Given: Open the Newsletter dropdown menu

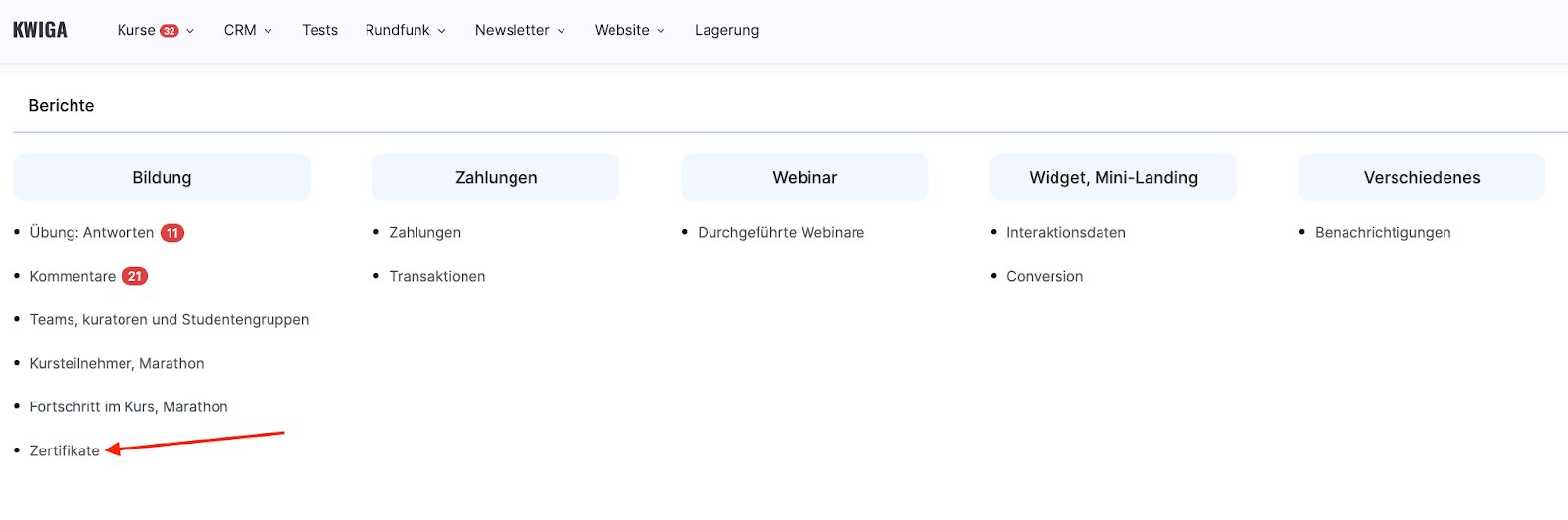Looking at the screenshot, I should tap(519, 30).
